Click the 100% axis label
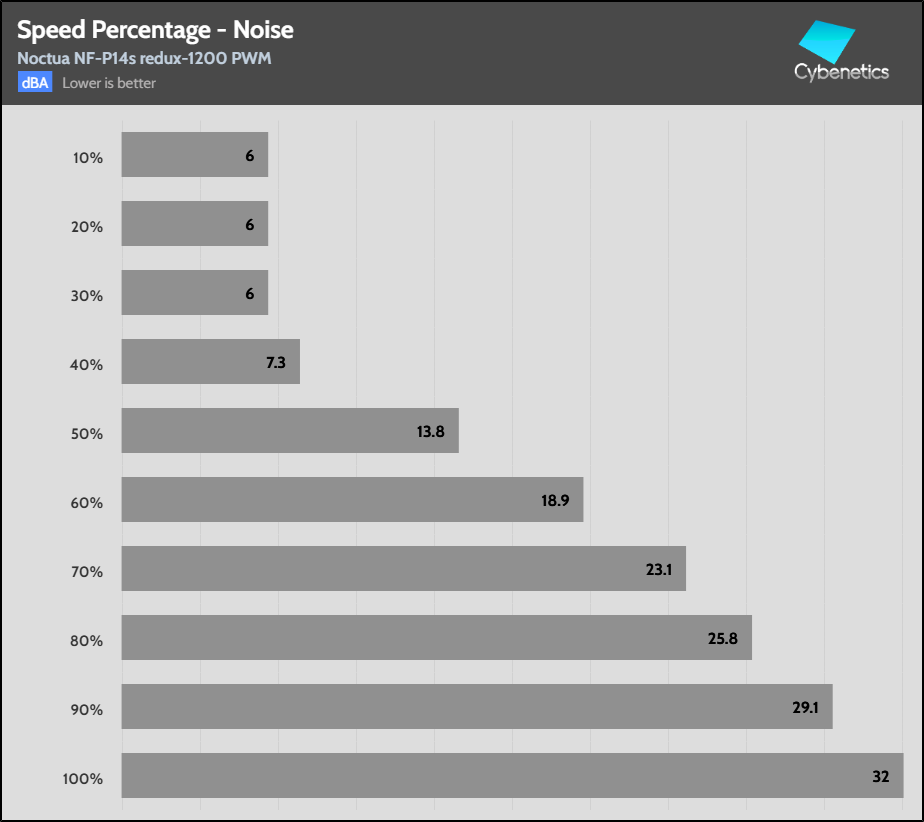Viewport: 924px width, 822px height. pyautogui.click(x=84, y=779)
